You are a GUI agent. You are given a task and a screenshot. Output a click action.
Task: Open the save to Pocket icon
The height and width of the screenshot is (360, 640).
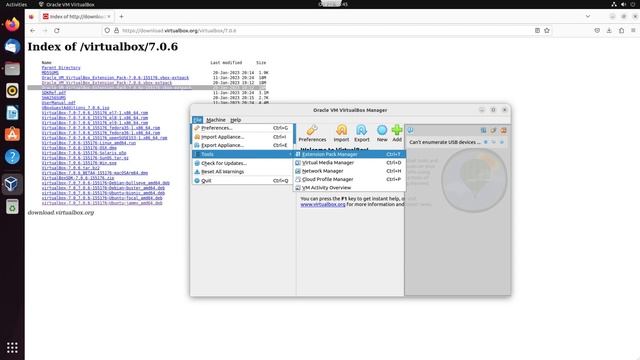[x=597, y=31]
